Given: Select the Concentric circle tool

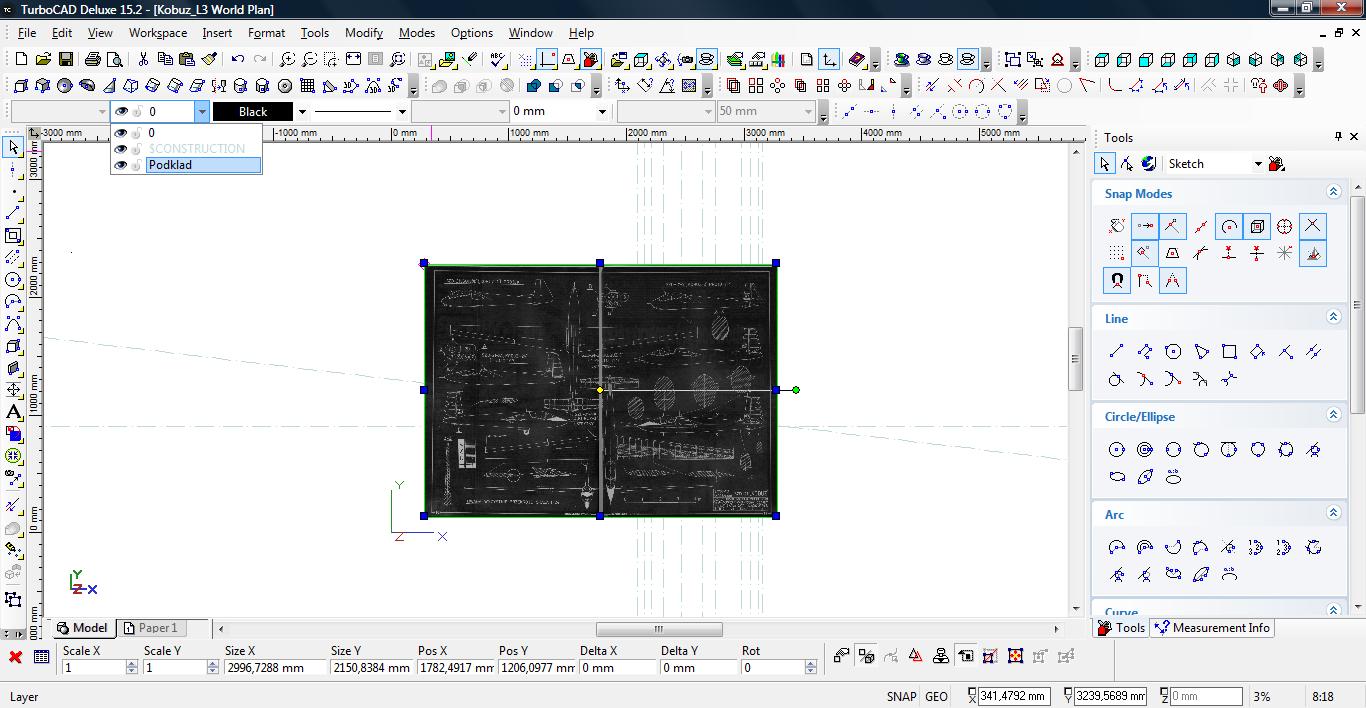Looking at the screenshot, I should (x=1145, y=449).
